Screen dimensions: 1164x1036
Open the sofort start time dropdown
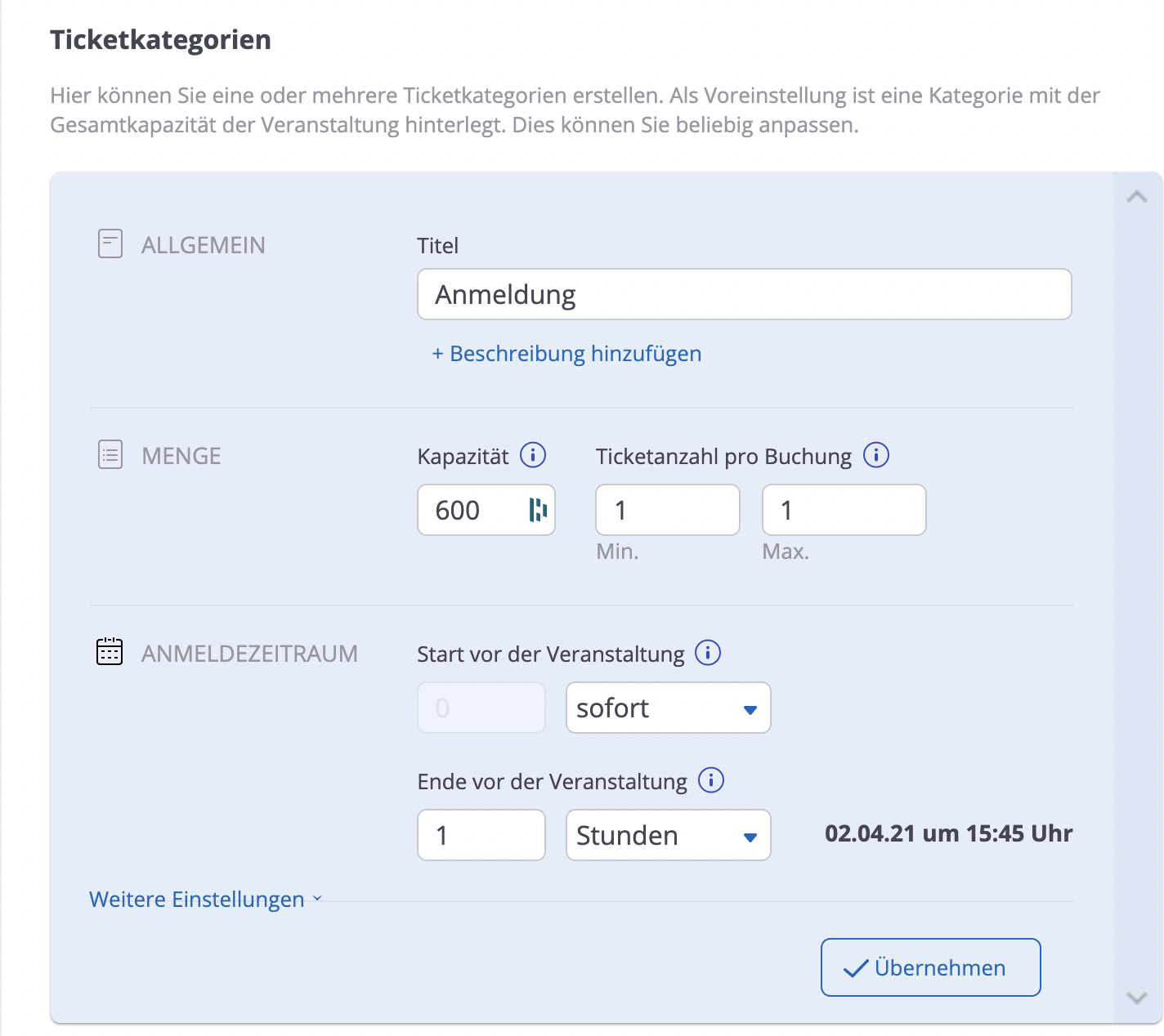pyautogui.click(x=668, y=708)
